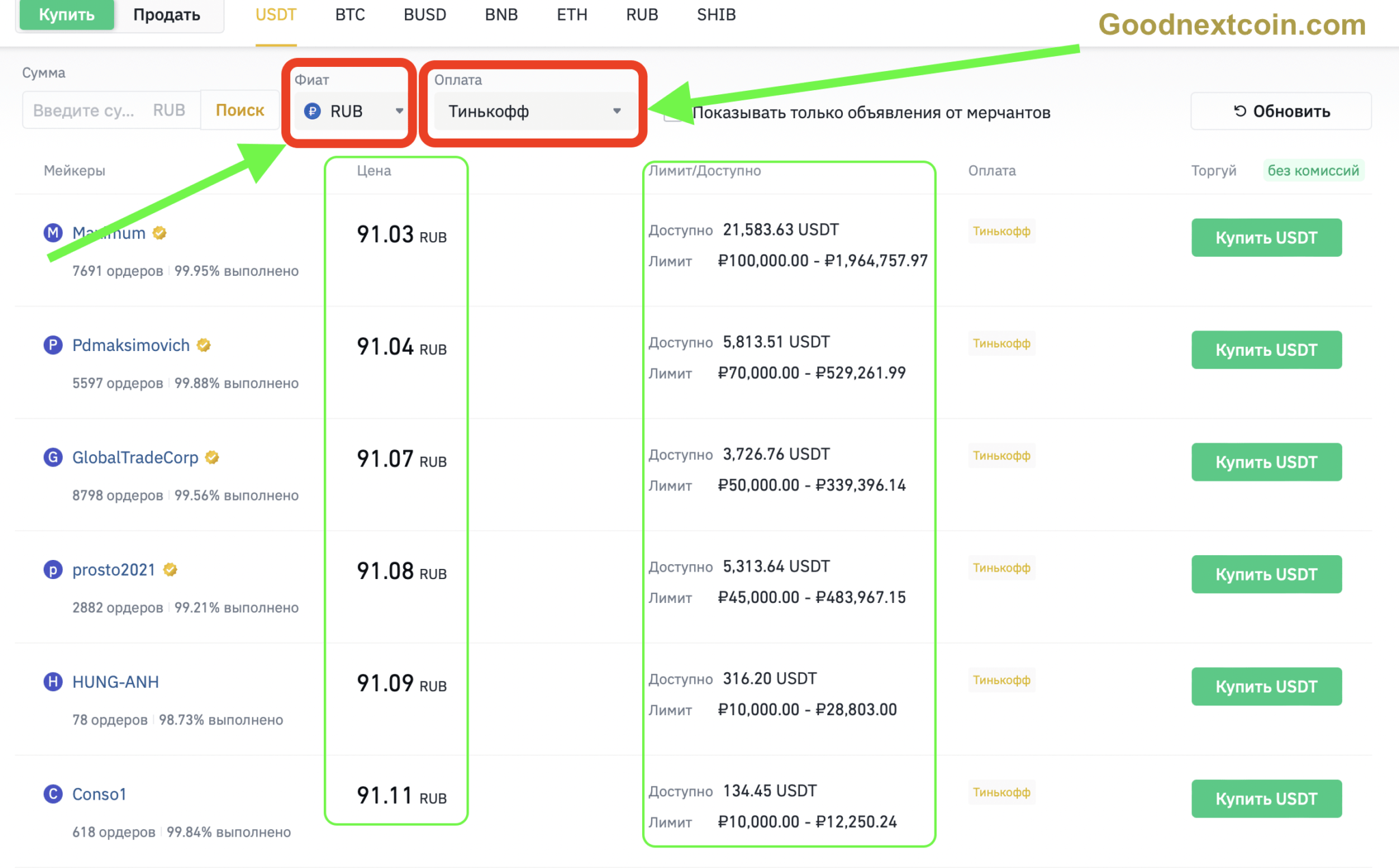Select the RUB crypto tab
Viewport: 1399px width, 868px height.
(x=642, y=14)
